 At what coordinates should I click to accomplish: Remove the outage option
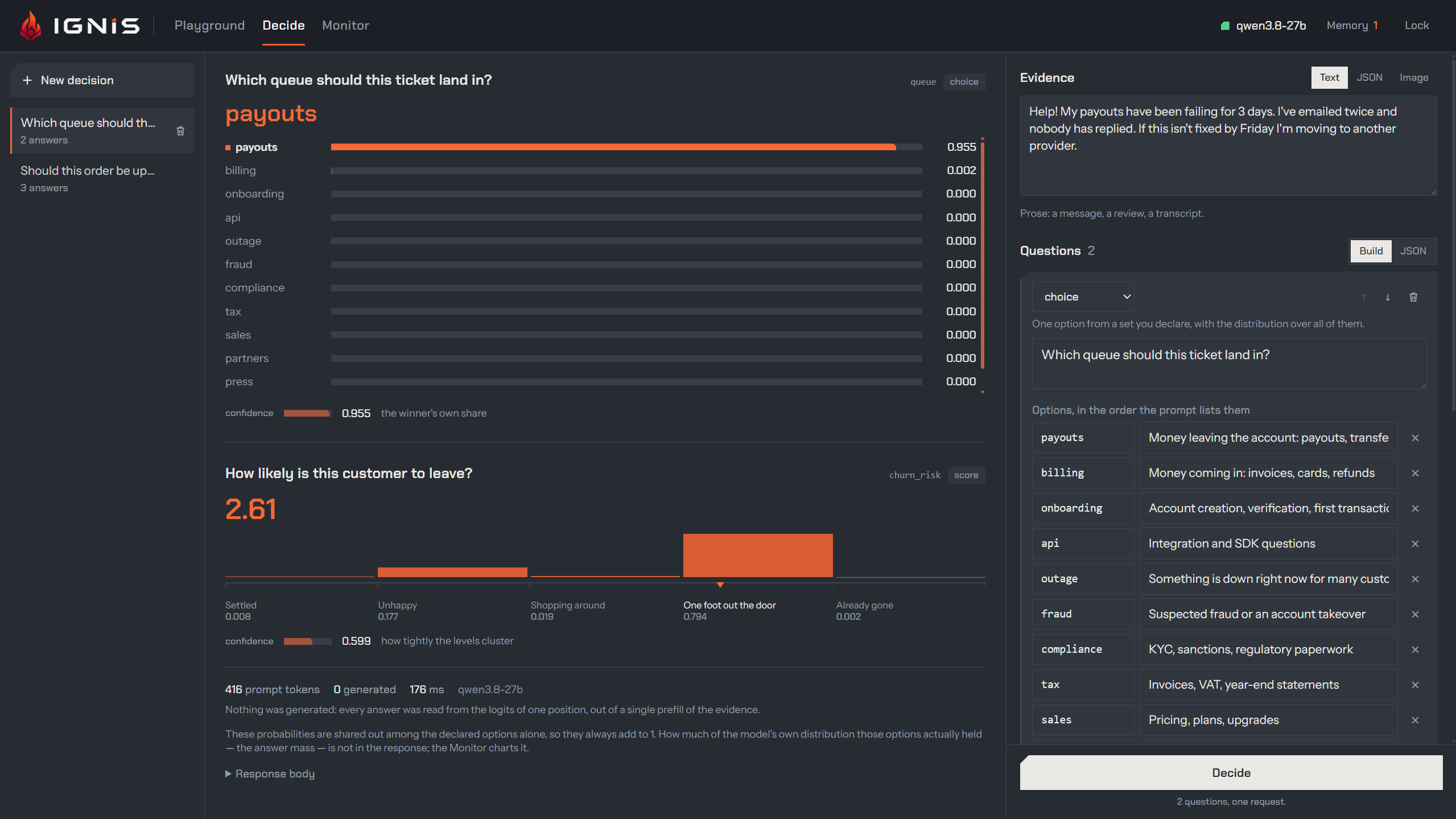pos(1415,579)
